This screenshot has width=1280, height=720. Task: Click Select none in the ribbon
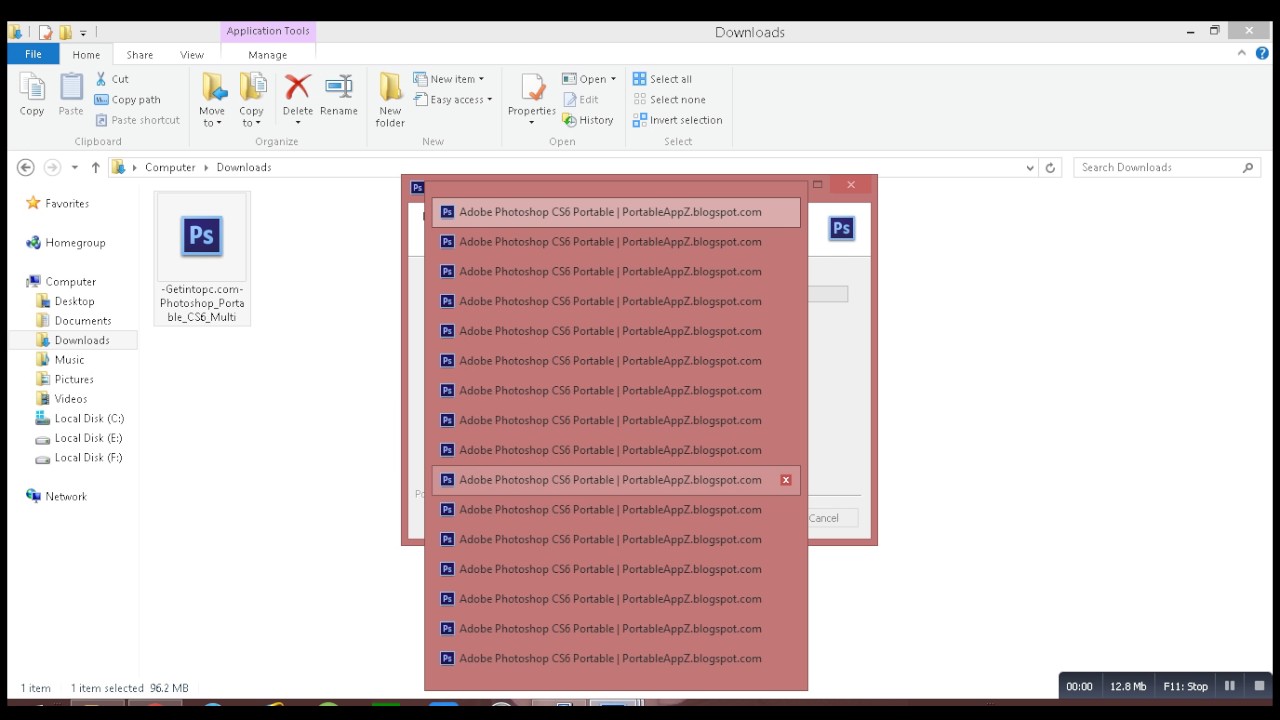coord(669,100)
